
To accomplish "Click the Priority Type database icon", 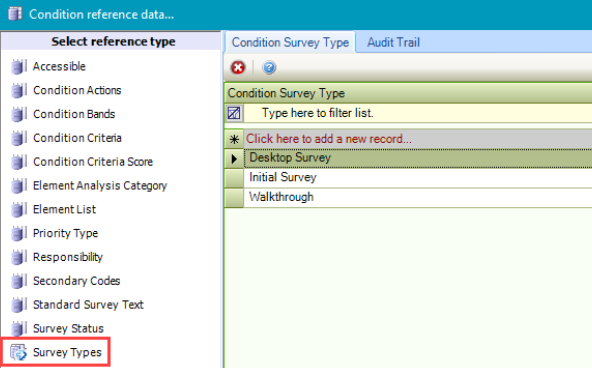I will [x=19, y=233].
